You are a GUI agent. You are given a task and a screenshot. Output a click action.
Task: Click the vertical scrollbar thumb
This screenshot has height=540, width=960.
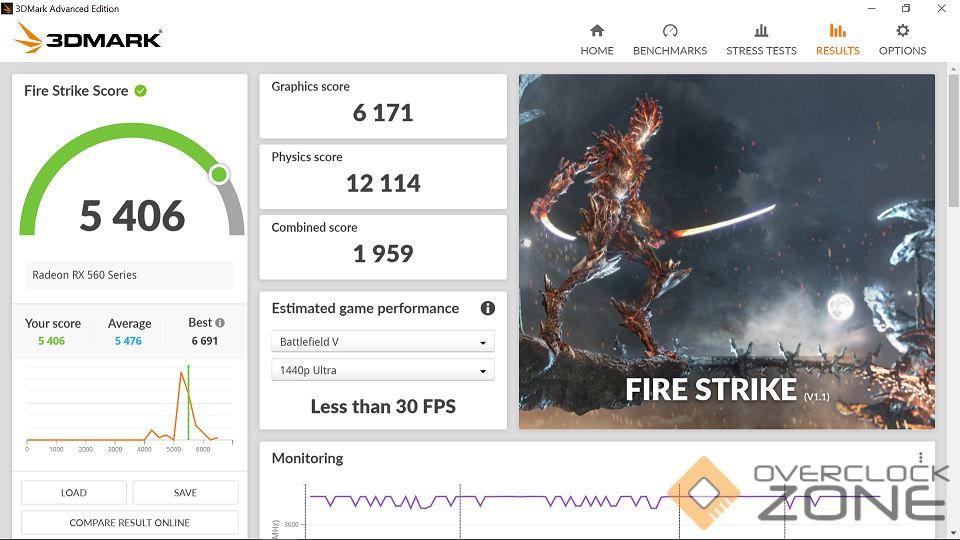point(953,141)
